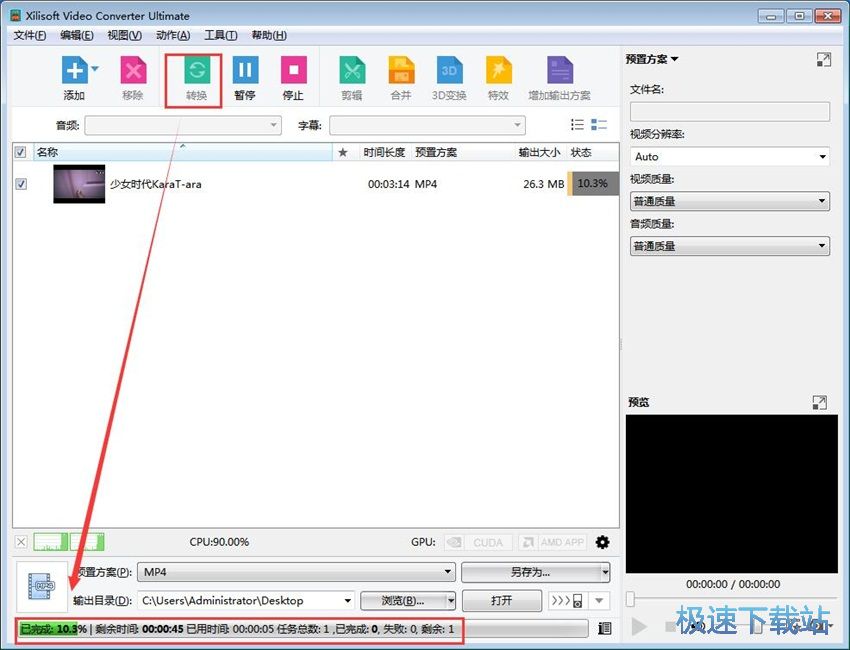Viewport: 850px width, 650px height.
Task: Open the Clip (剪辑) tool
Action: tap(352, 70)
